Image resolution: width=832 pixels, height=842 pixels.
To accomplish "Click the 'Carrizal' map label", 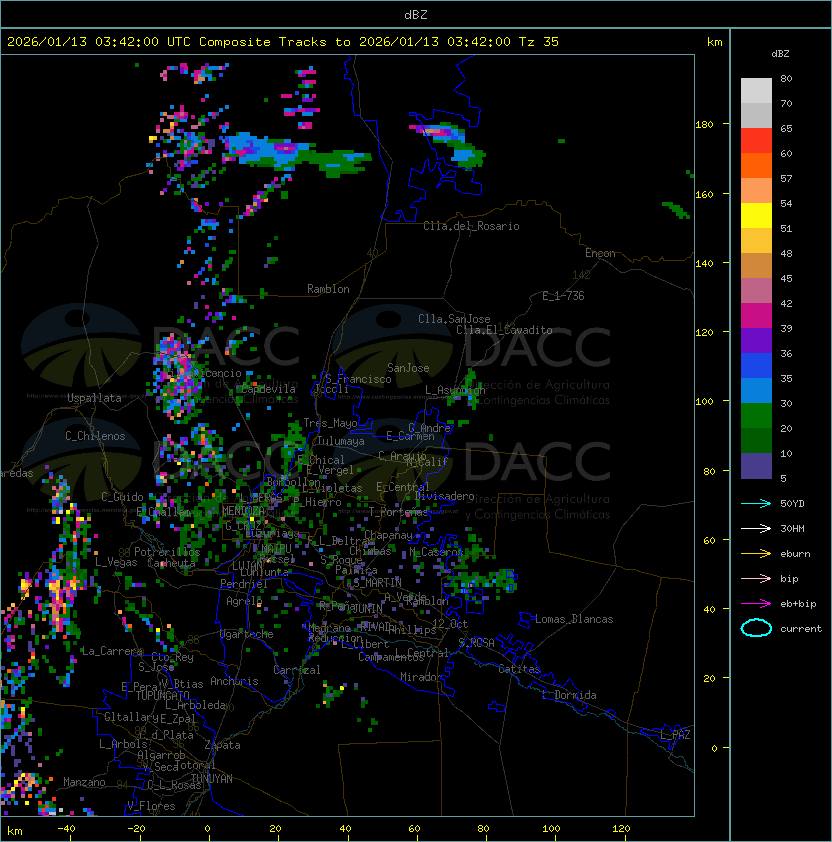I will [297, 670].
